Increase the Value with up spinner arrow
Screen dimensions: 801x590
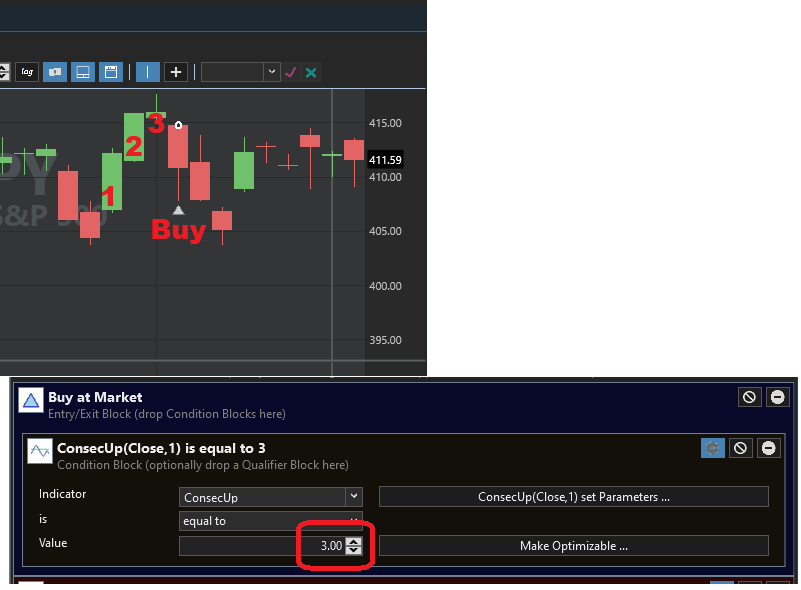[354, 541]
